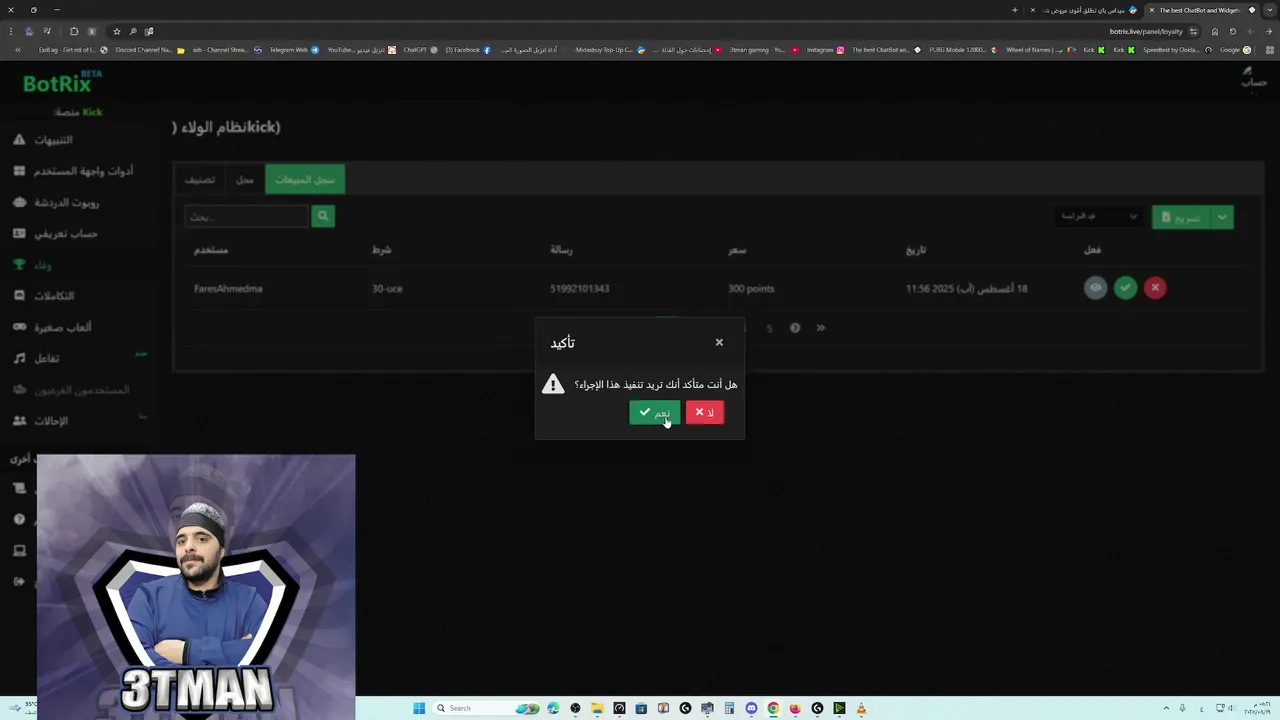This screenshot has height=720, width=1280.
Task: Open Discord from the taskbar
Action: tap(751, 708)
